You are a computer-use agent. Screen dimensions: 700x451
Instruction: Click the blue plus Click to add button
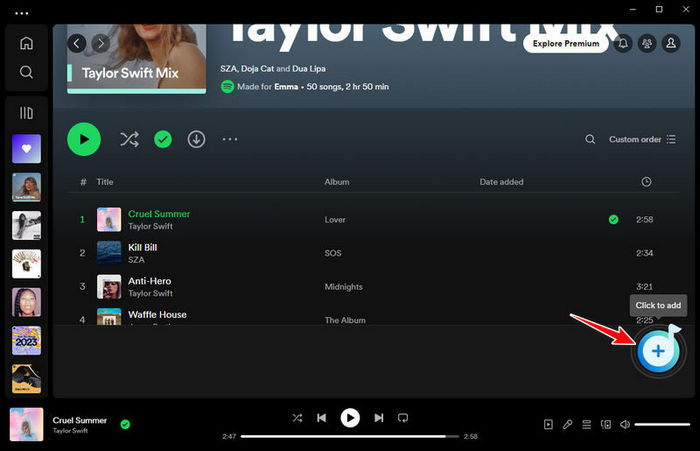pos(658,351)
